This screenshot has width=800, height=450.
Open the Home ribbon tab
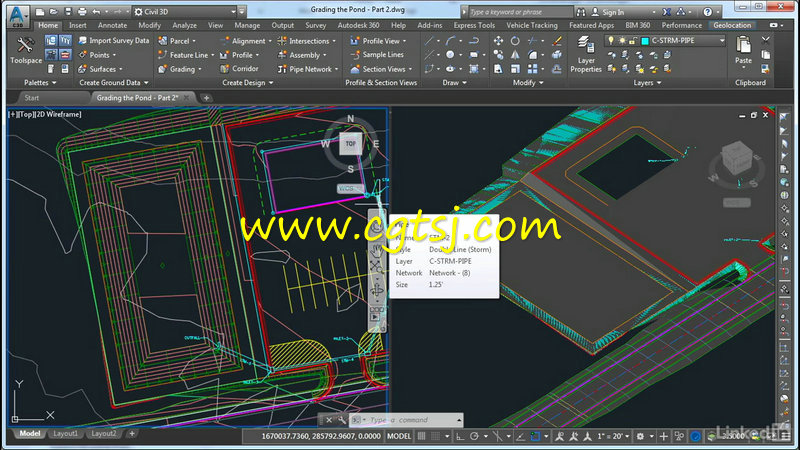click(48, 25)
